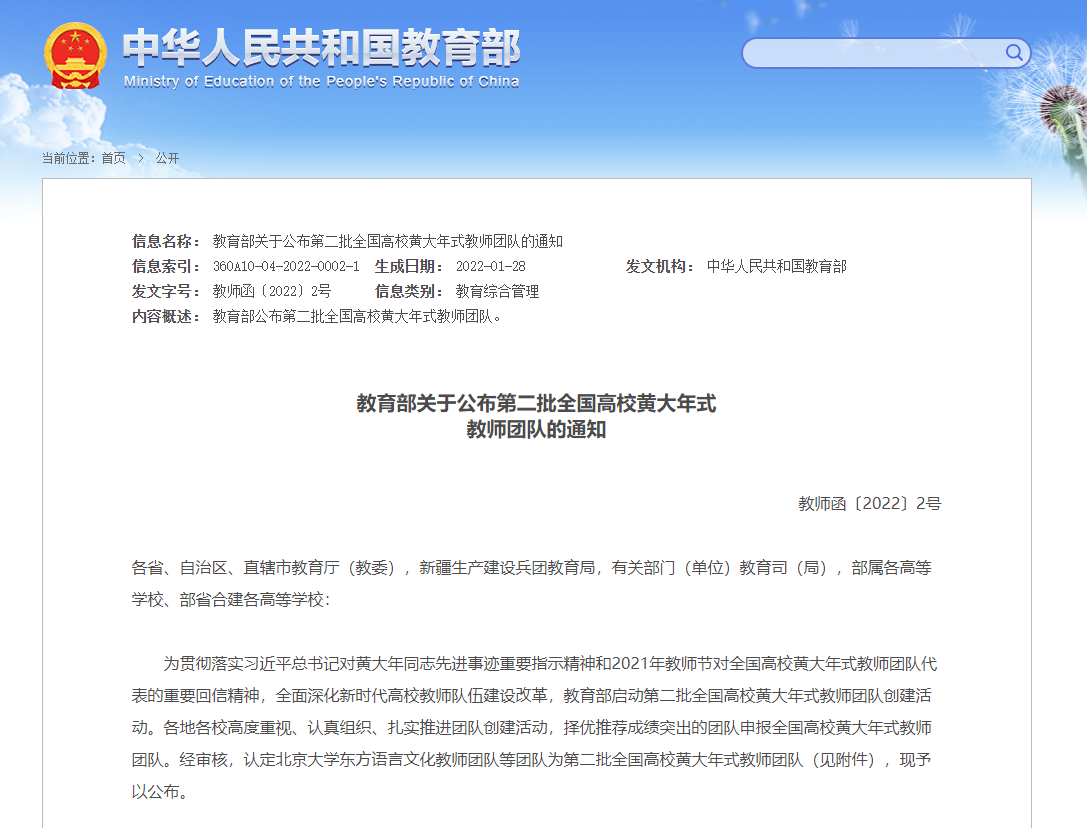
Task: Open the 首页 breadcrumb link
Action: click(113, 158)
